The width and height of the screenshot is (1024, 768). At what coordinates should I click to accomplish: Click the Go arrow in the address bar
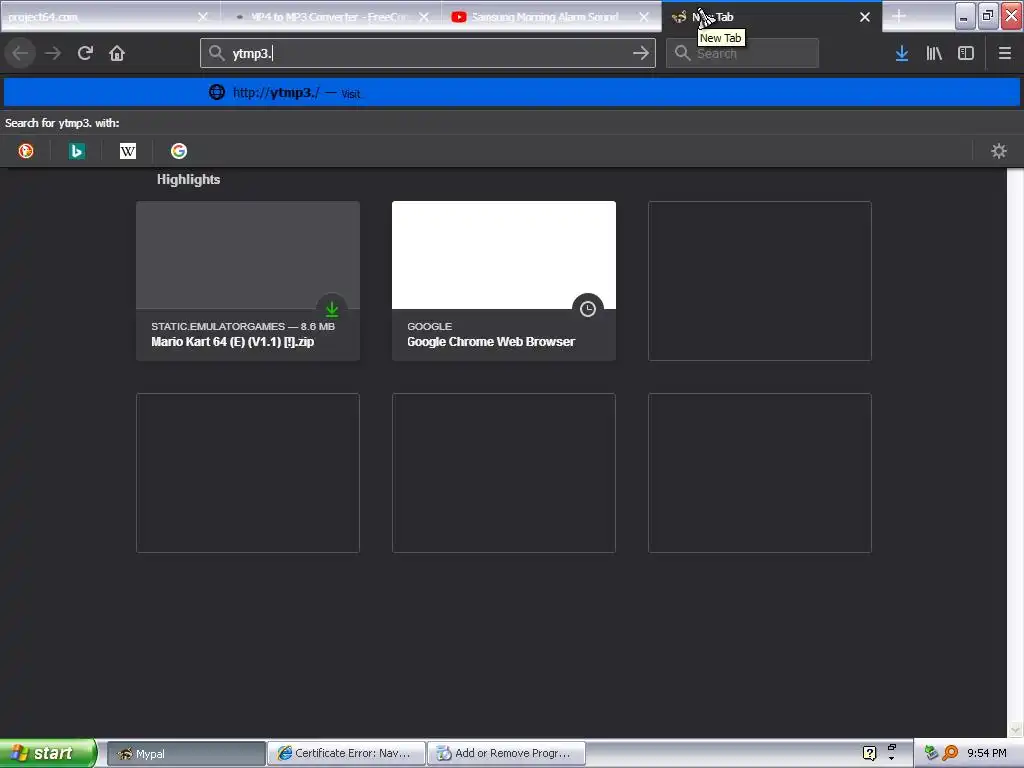point(641,54)
